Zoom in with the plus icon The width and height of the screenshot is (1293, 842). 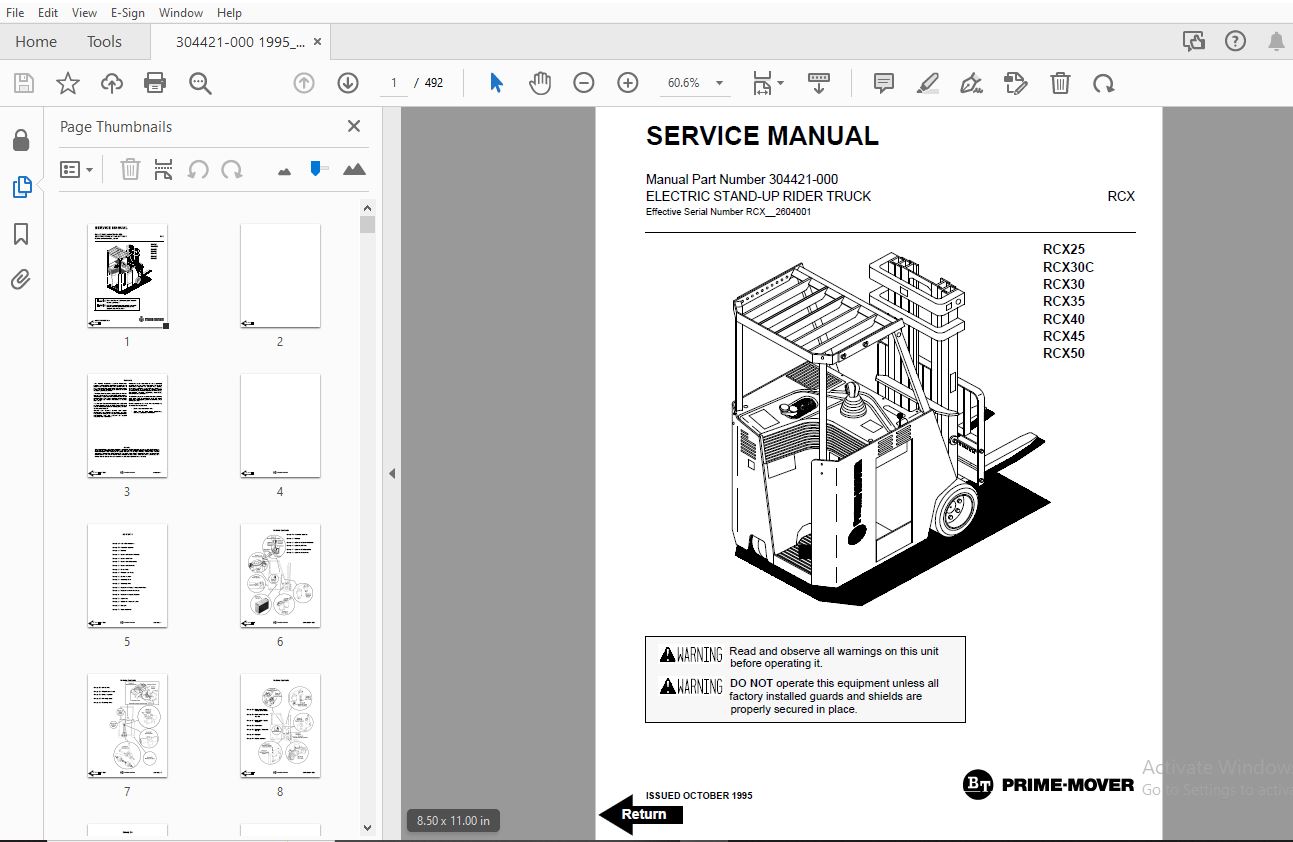click(628, 83)
